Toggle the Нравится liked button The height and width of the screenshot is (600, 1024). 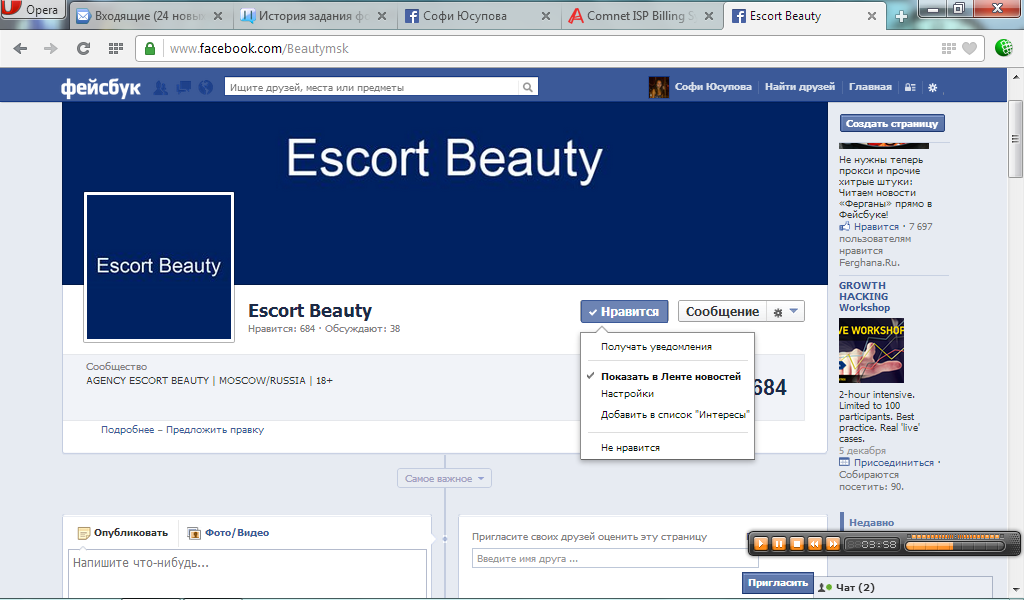tap(624, 311)
